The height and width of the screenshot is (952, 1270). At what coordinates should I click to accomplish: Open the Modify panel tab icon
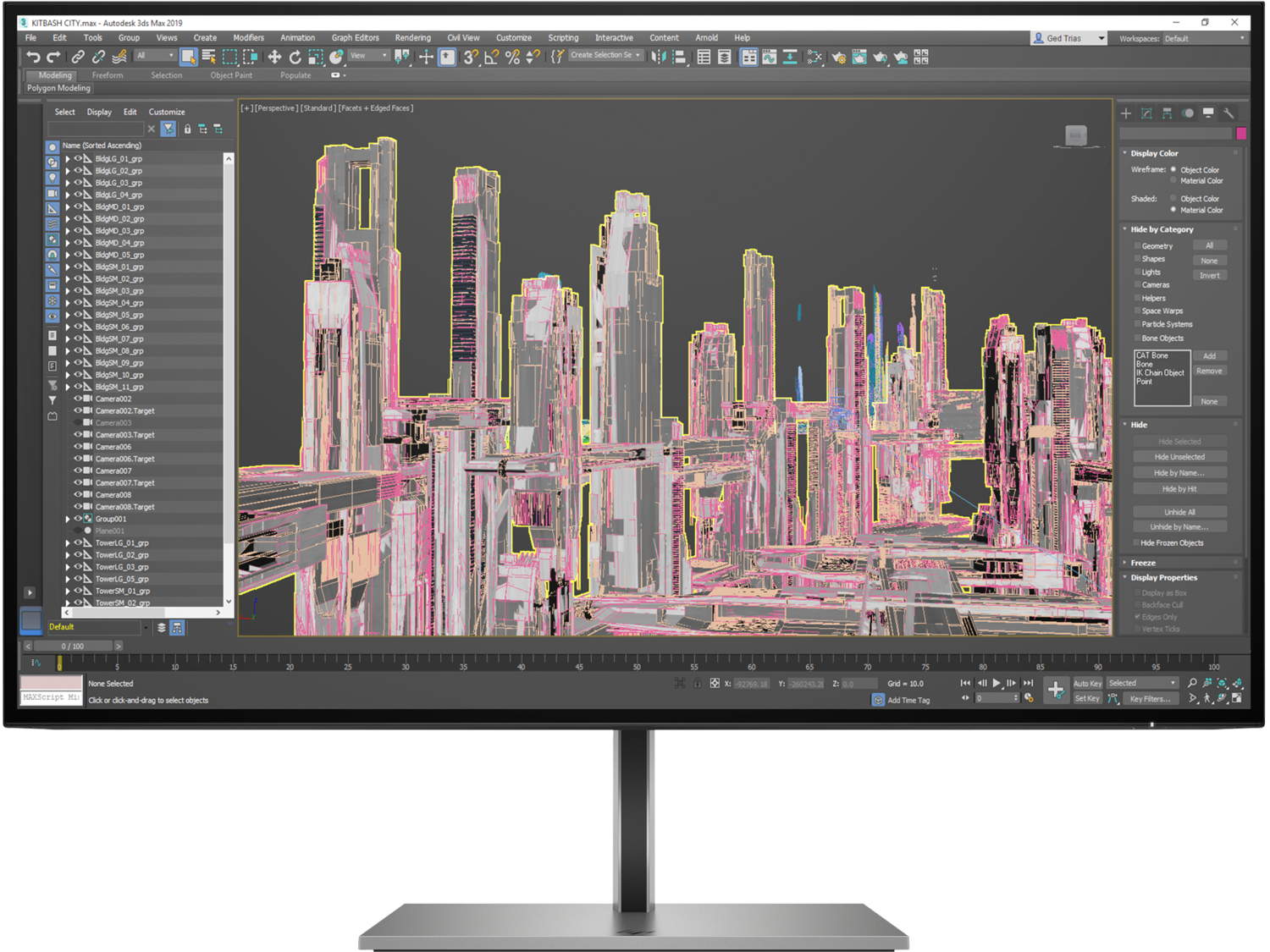(1146, 113)
